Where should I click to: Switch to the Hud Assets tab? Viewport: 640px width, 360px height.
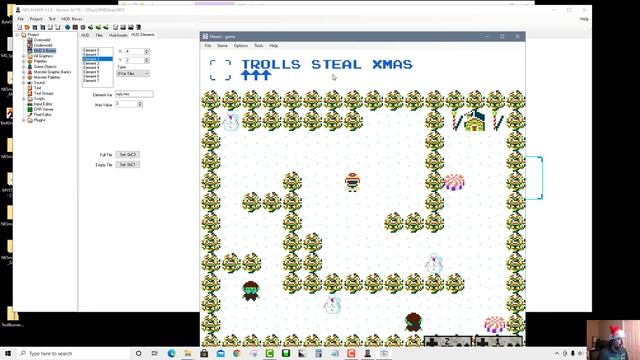[x=118, y=35]
